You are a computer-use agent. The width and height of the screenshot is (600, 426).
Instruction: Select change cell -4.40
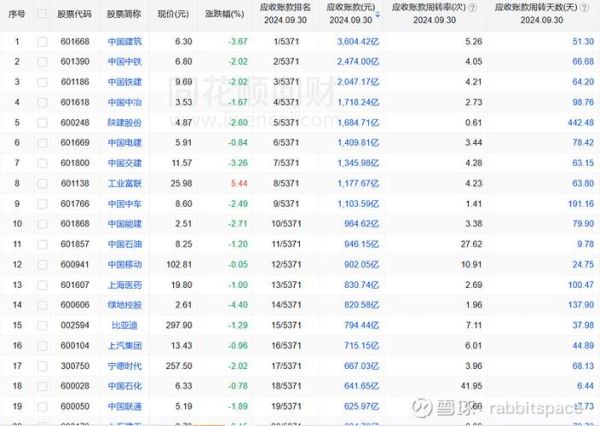pyautogui.click(x=238, y=305)
